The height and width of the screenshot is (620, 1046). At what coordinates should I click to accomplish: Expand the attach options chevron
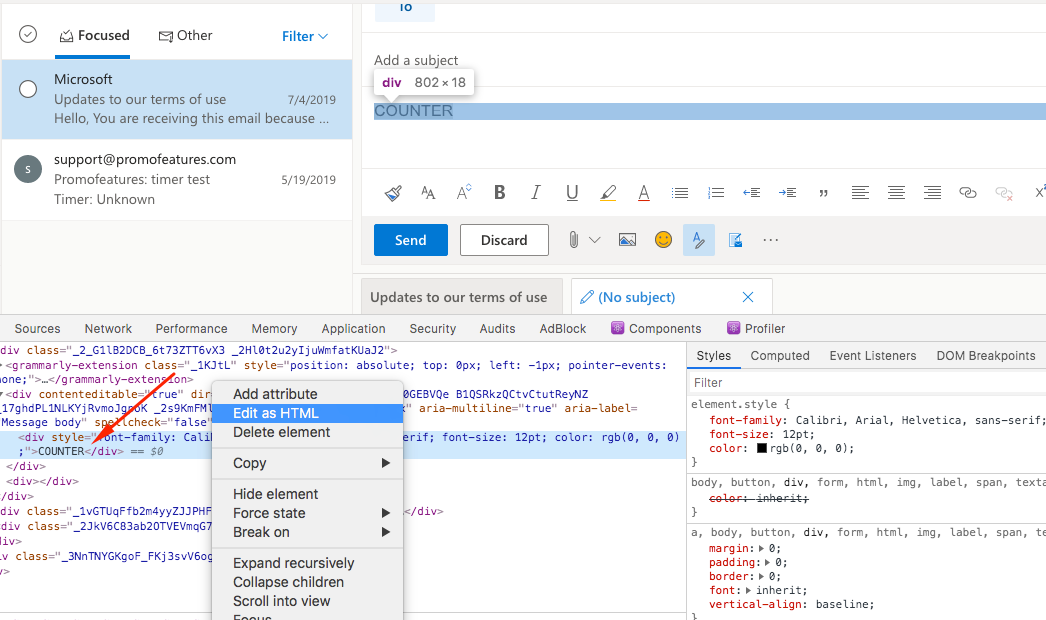595,240
